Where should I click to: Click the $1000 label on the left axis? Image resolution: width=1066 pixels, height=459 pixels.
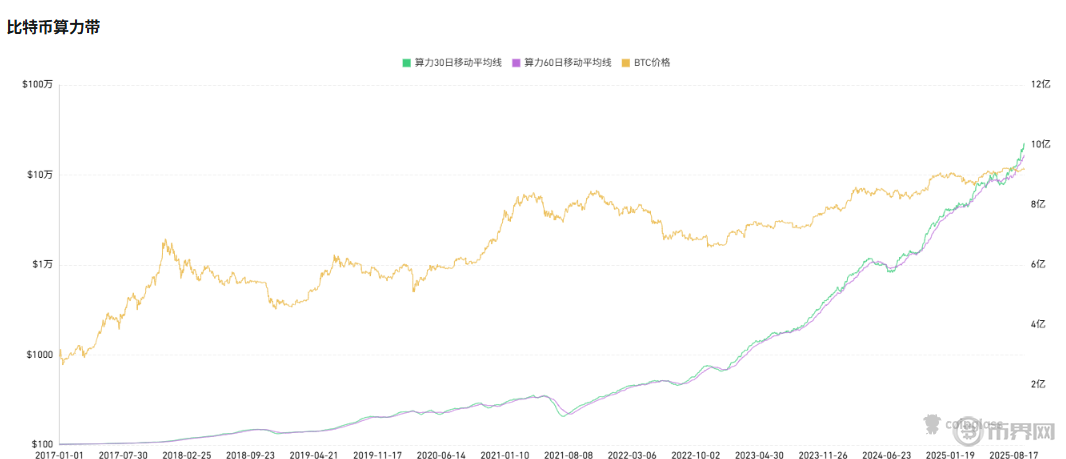[x=39, y=354]
